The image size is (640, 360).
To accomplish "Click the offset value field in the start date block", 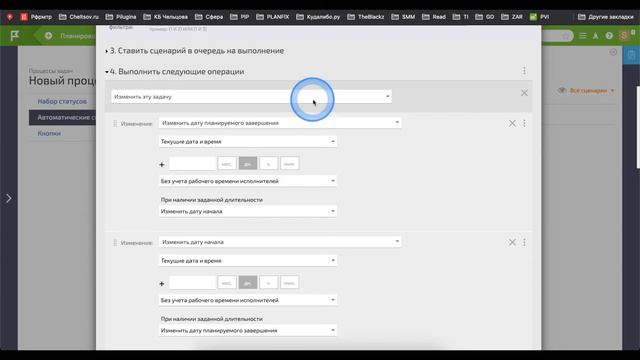I will click(x=192, y=282).
